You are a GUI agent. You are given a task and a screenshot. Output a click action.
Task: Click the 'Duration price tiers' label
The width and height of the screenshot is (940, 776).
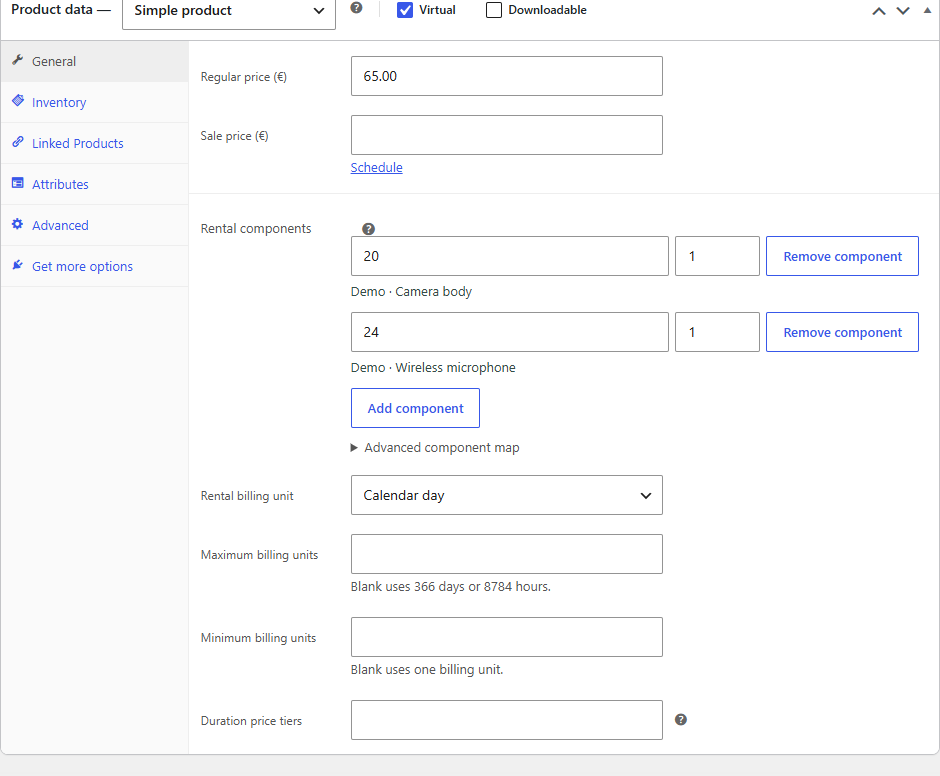[x=251, y=721]
